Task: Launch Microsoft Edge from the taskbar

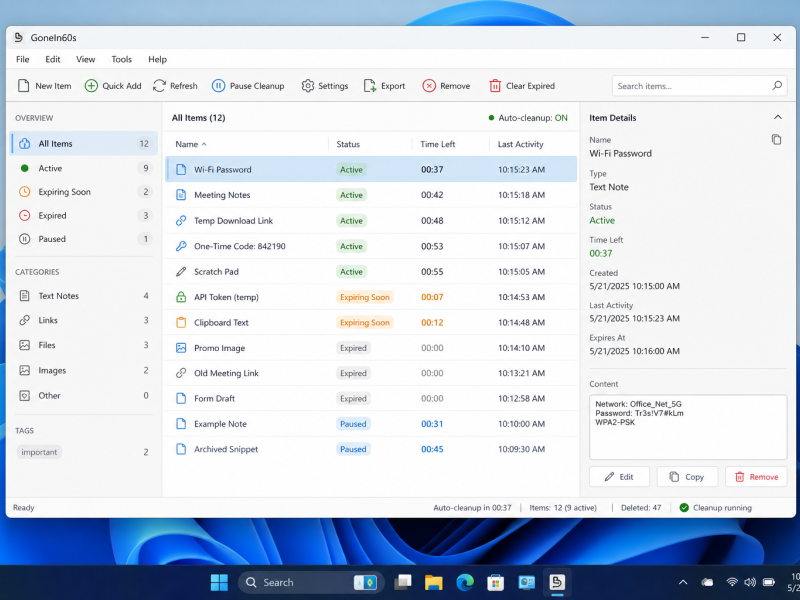Action: coord(465,582)
